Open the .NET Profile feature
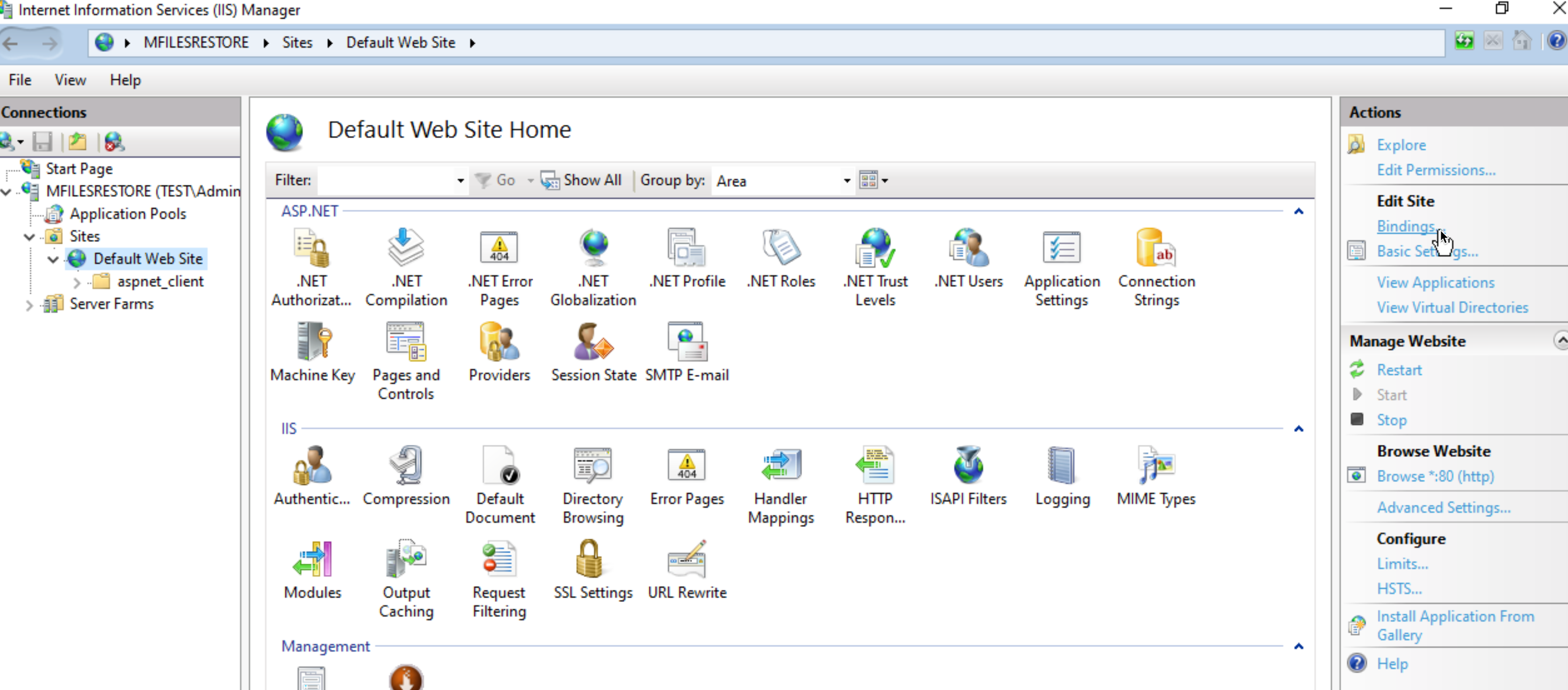 (x=687, y=258)
